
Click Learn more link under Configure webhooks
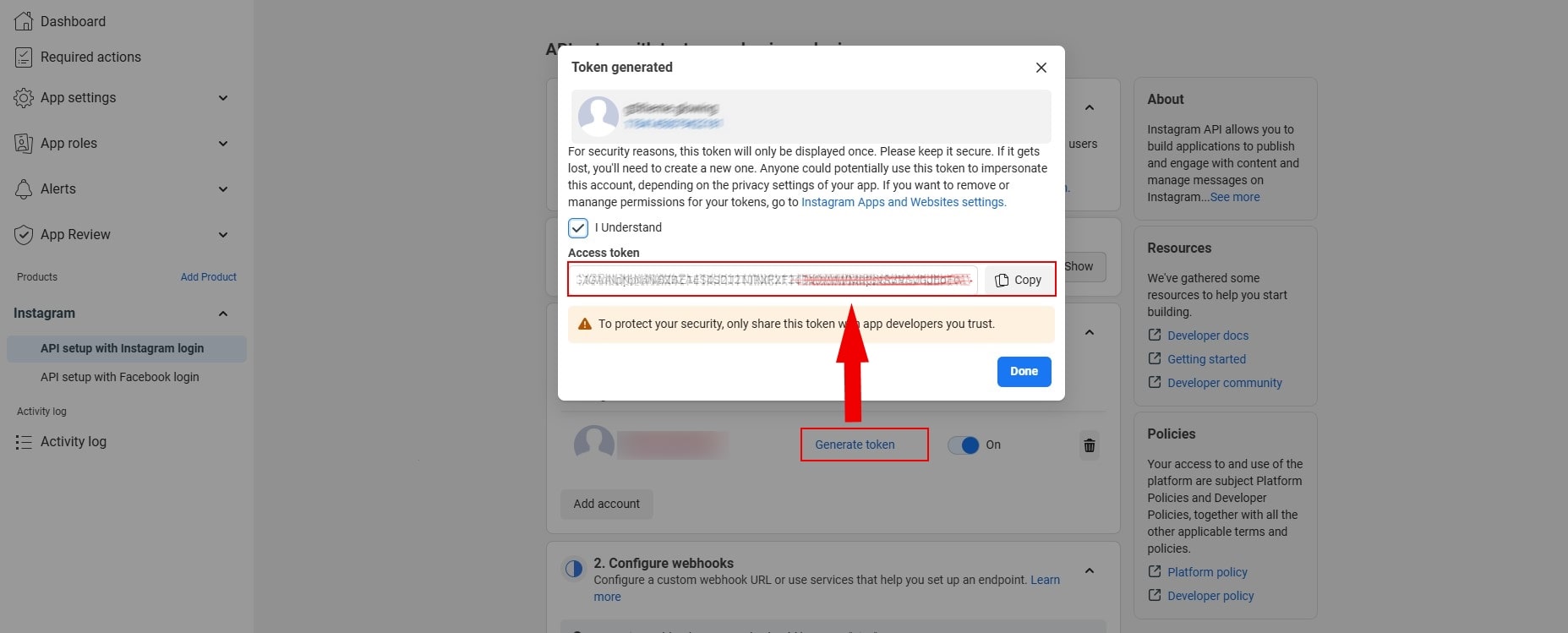(x=1045, y=580)
